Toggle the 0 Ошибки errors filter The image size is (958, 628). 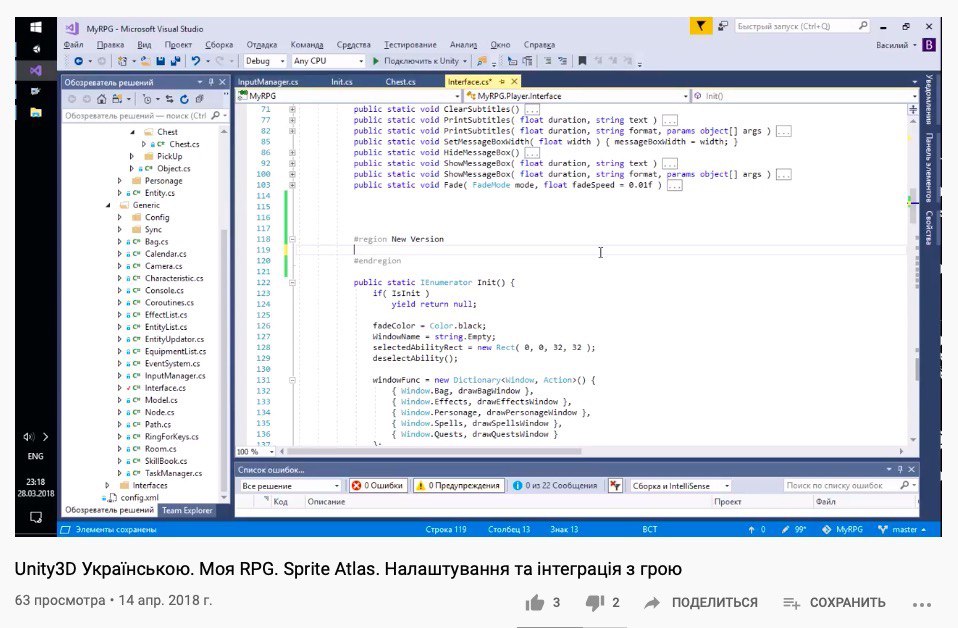click(378, 486)
